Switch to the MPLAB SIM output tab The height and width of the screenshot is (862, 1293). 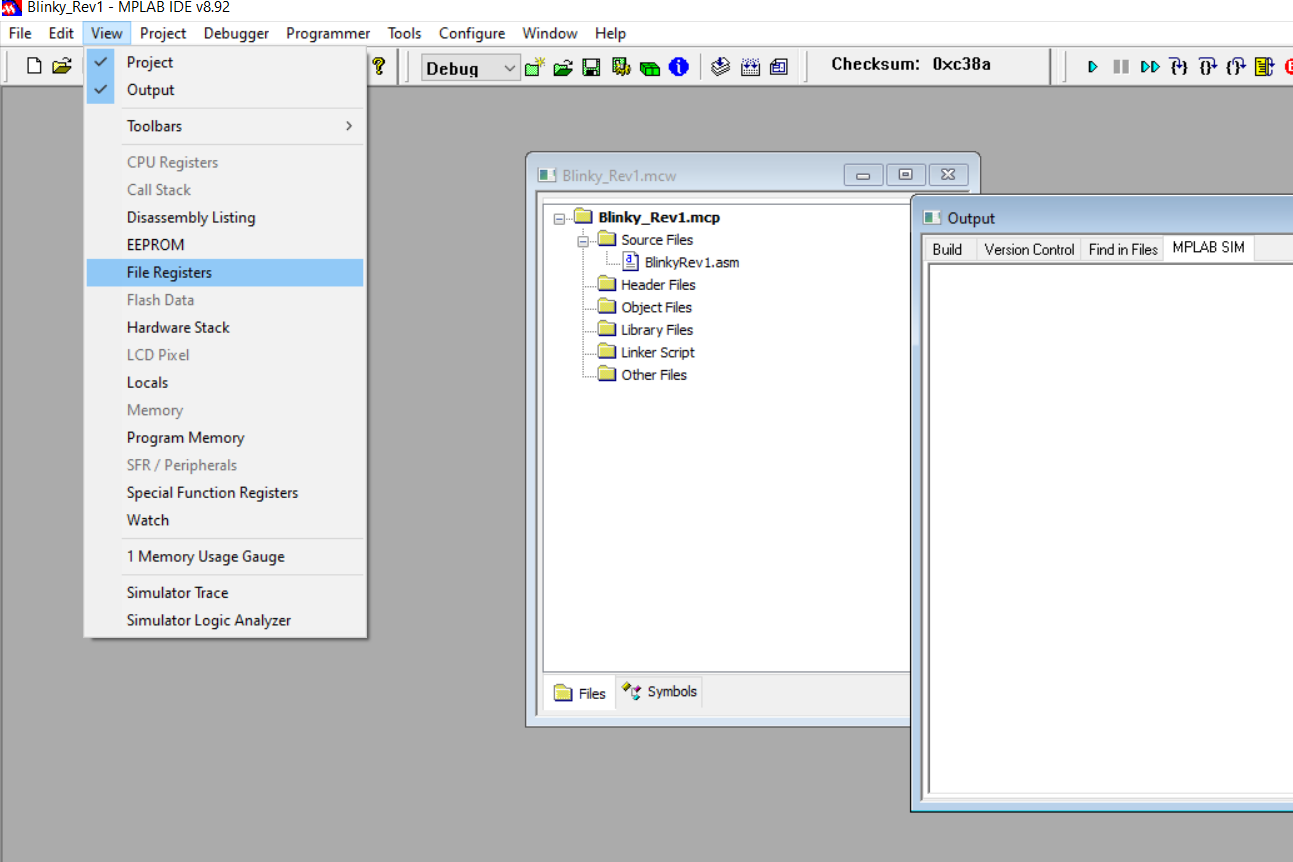coord(1207,248)
